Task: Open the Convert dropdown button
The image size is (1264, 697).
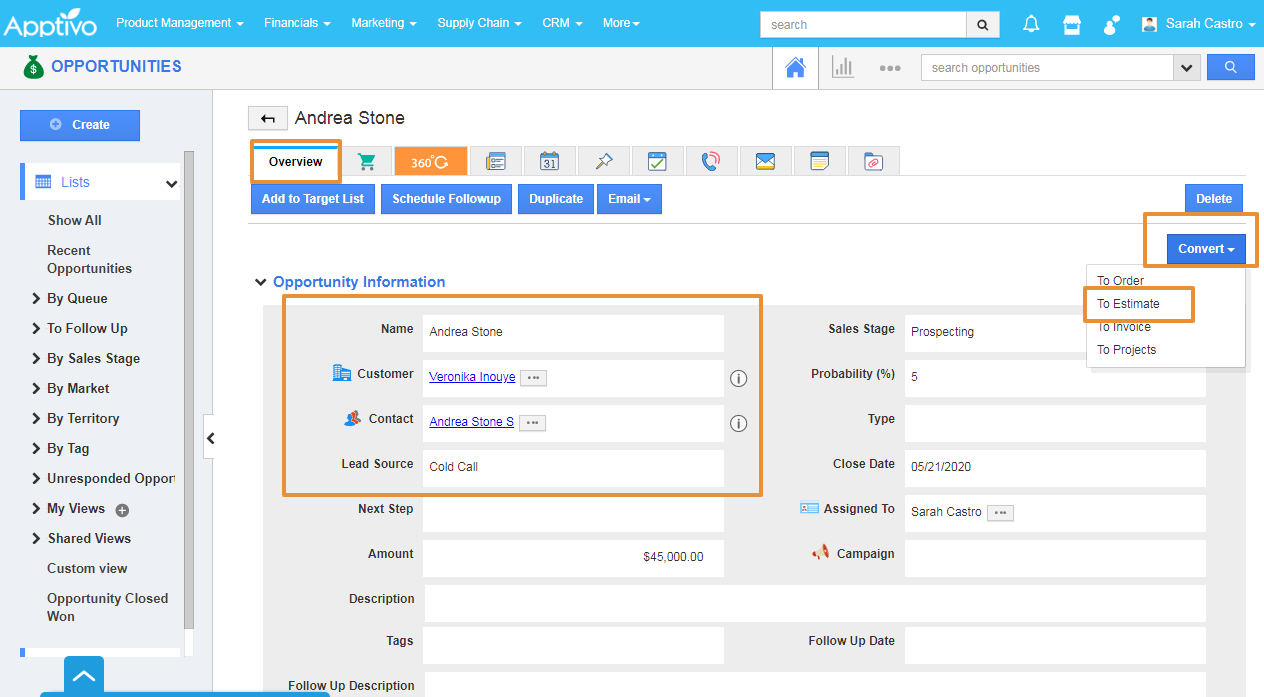Action: tap(1205, 249)
